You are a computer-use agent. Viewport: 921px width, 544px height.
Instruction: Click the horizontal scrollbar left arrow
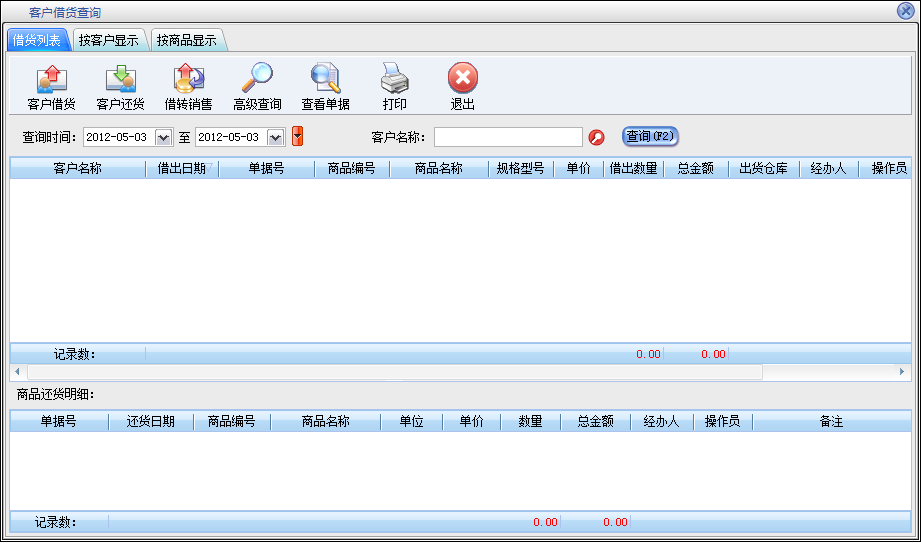coord(18,372)
